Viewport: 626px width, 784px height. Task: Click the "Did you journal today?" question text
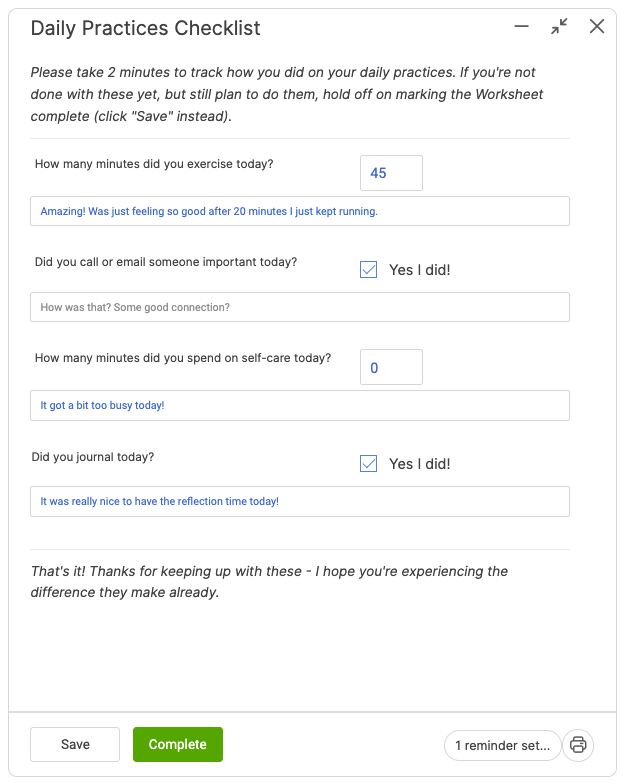coord(92,457)
